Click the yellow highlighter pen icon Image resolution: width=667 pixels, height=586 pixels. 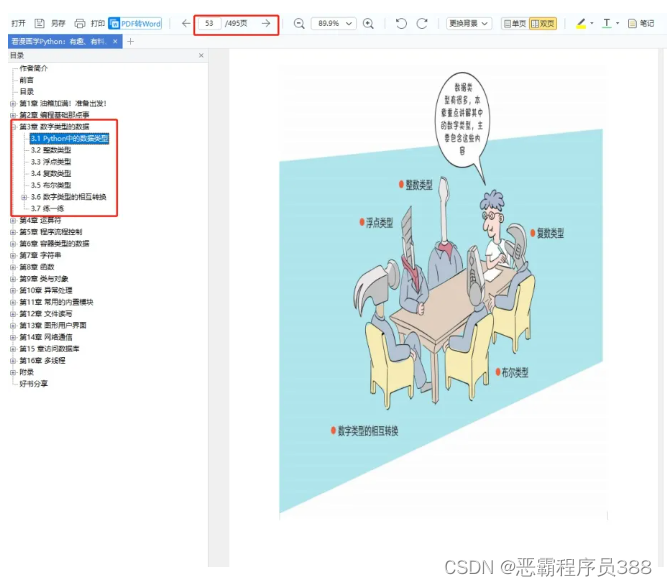click(581, 23)
